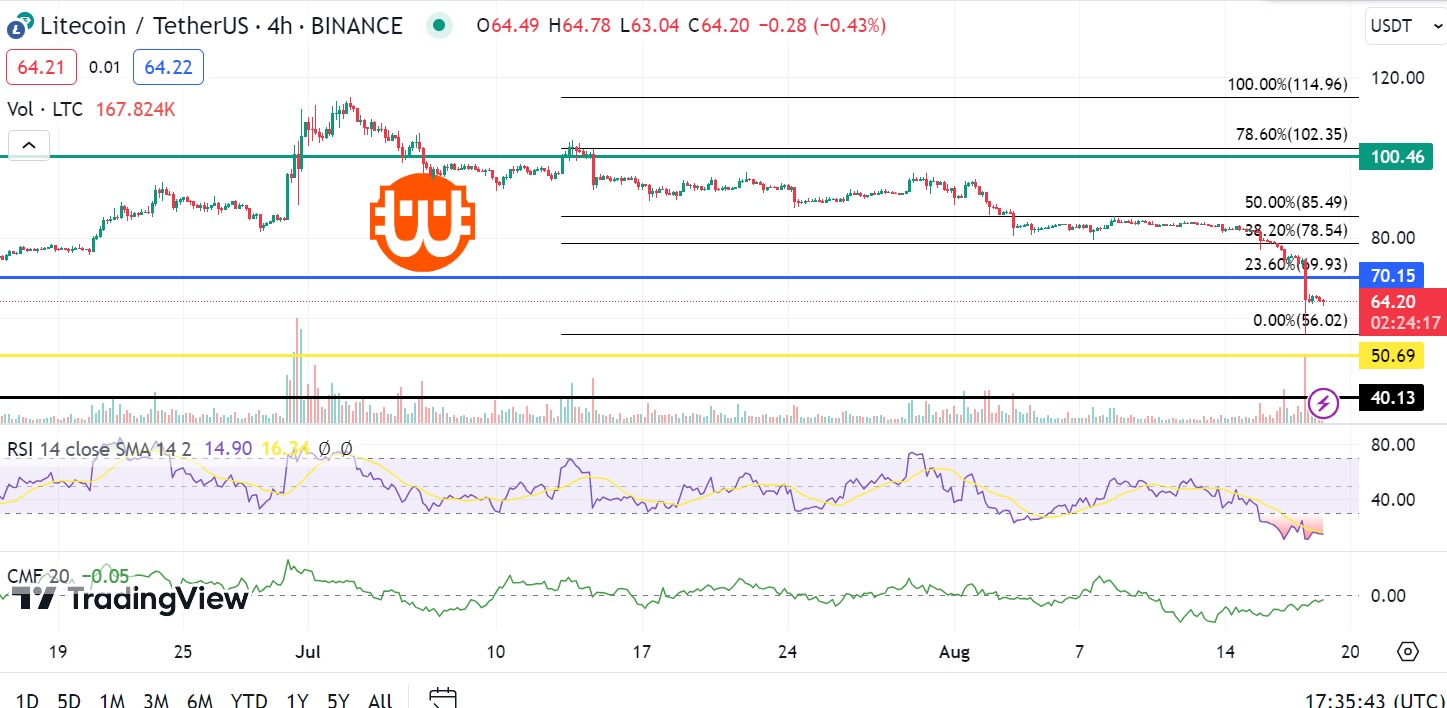Select the 1D date range
1447x708 pixels.
pos(28,700)
